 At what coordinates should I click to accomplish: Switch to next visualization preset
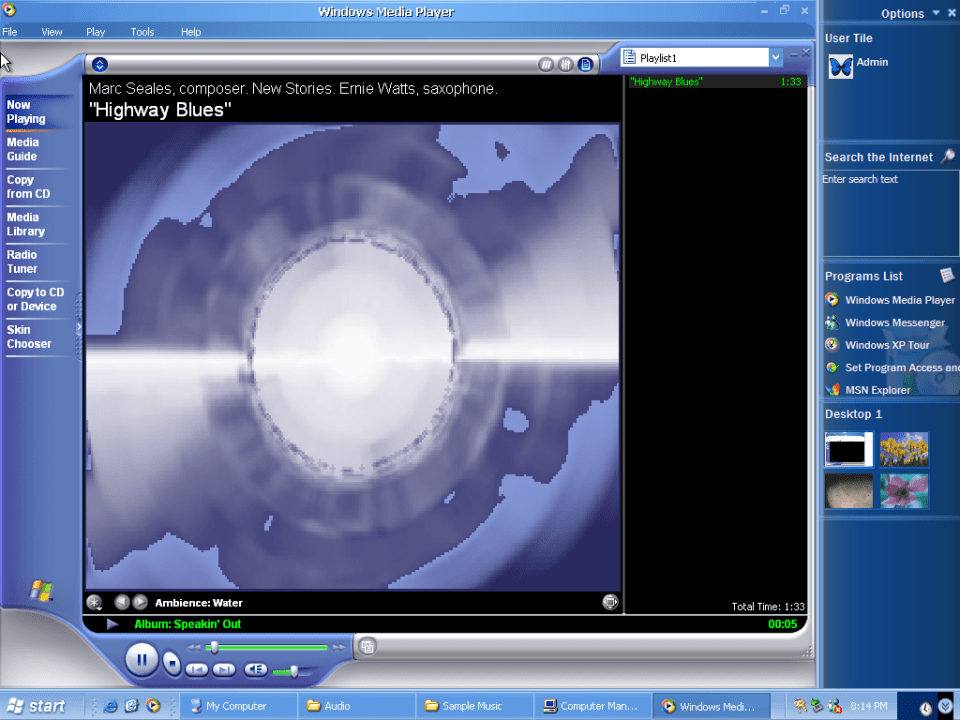pyautogui.click(x=141, y=602)
